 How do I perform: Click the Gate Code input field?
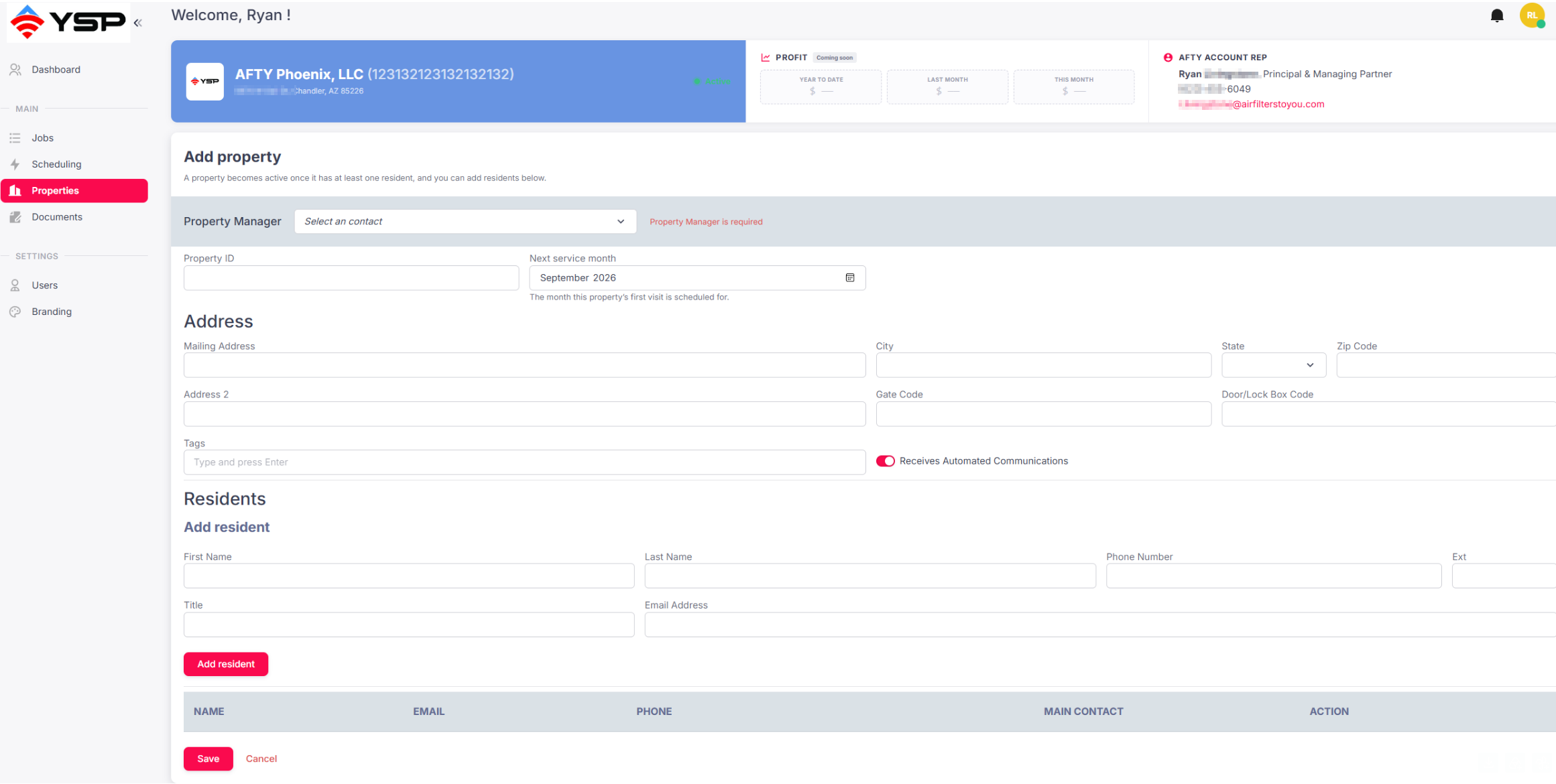point(1043,414)
